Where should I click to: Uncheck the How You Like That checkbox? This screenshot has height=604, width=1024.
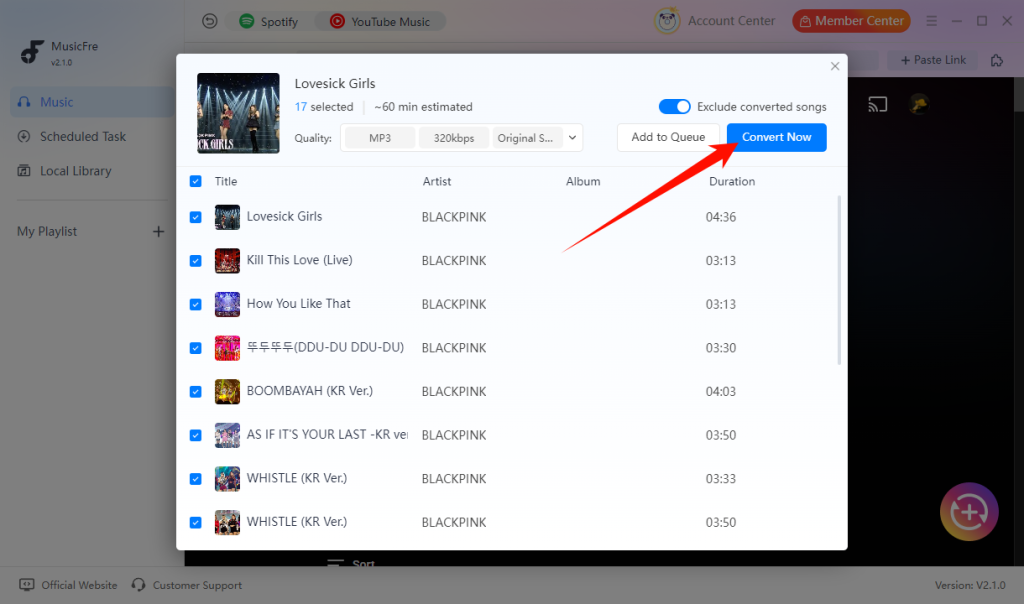click(x=195, y=304)
